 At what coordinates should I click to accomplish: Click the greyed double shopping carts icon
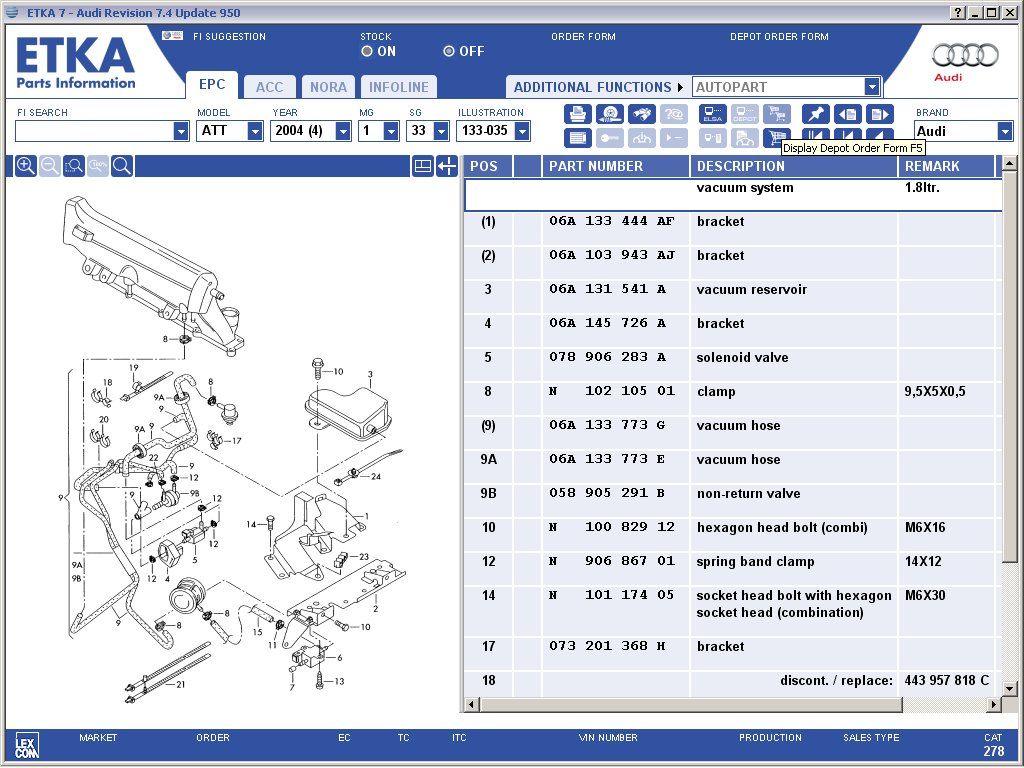[776, 115]
